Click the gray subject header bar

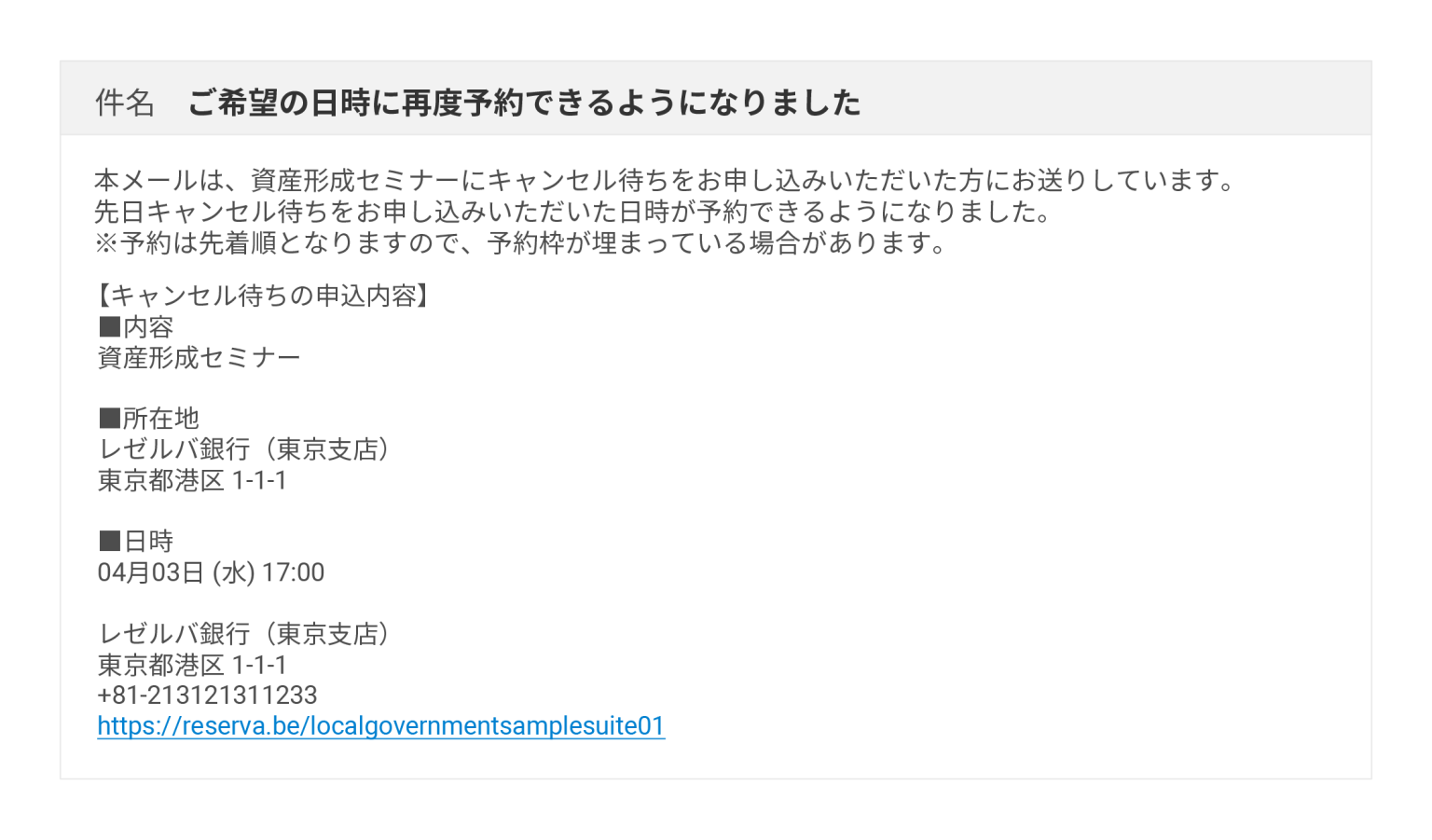(716, 99)
